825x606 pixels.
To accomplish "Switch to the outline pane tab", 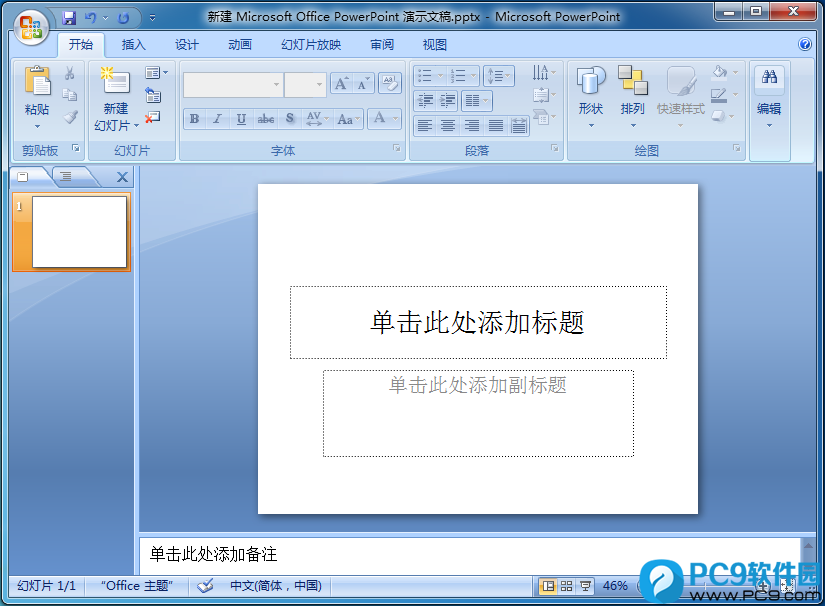I will [66, 176].
